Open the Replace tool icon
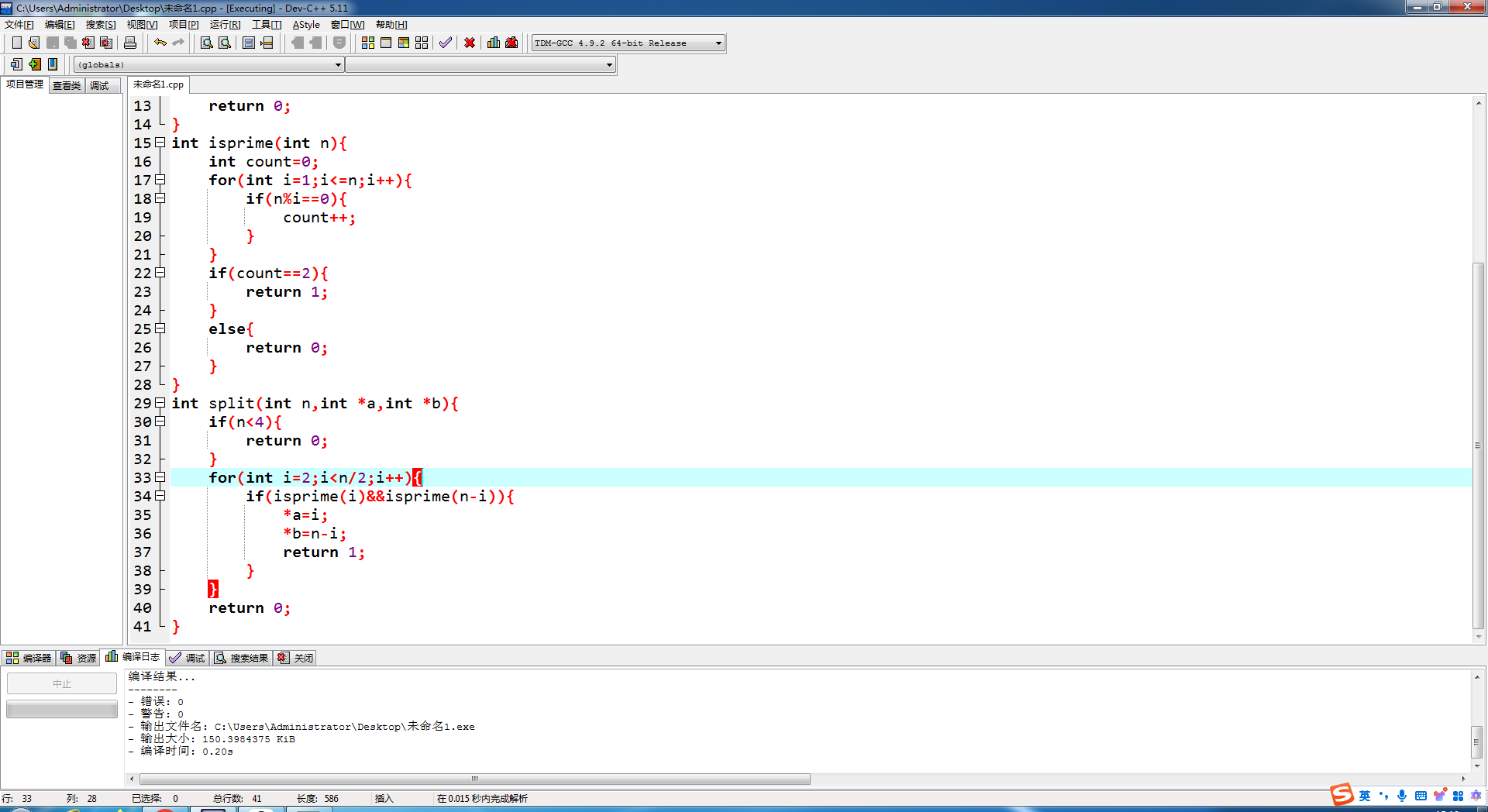The image size is (1488, 812). pyautogui.click(x=225, y=43)
